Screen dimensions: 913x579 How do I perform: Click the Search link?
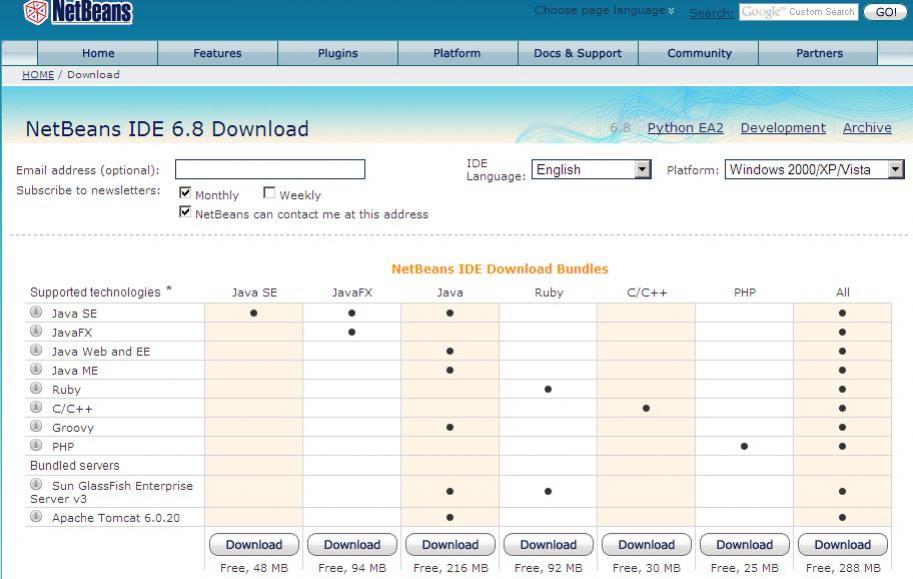(712, 13)
